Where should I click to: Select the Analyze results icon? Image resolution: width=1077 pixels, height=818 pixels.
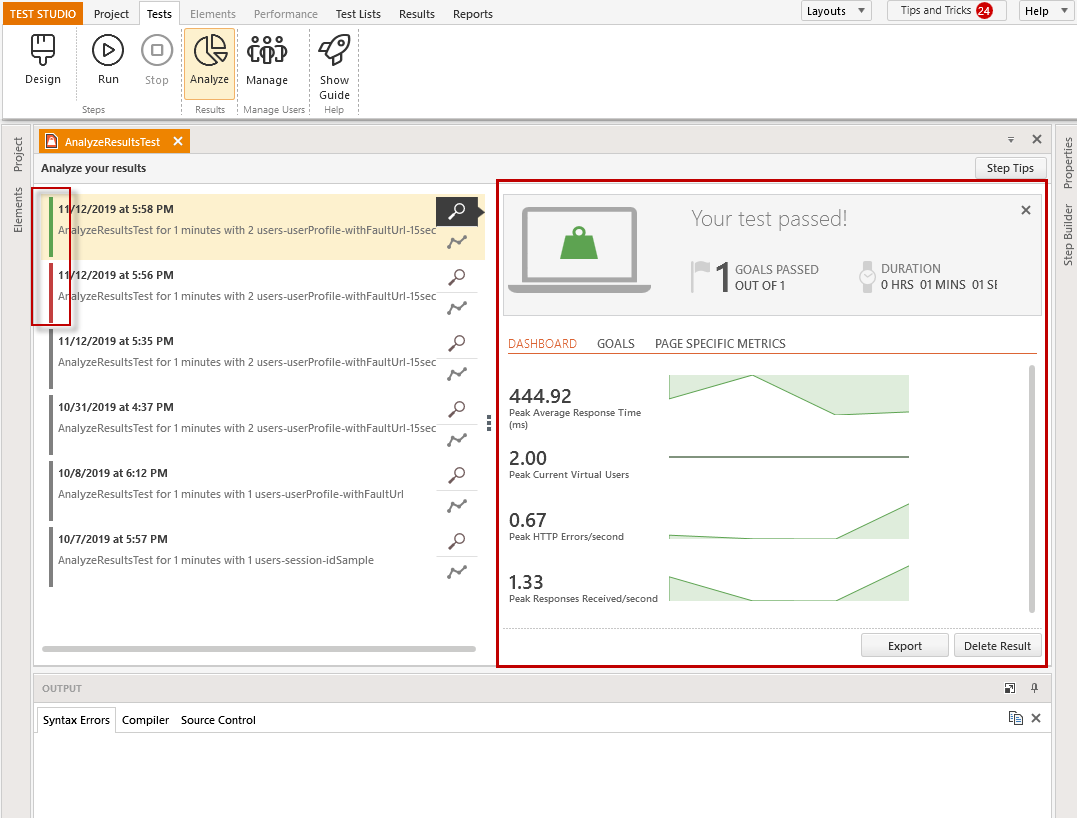click(x=209, y=63)
